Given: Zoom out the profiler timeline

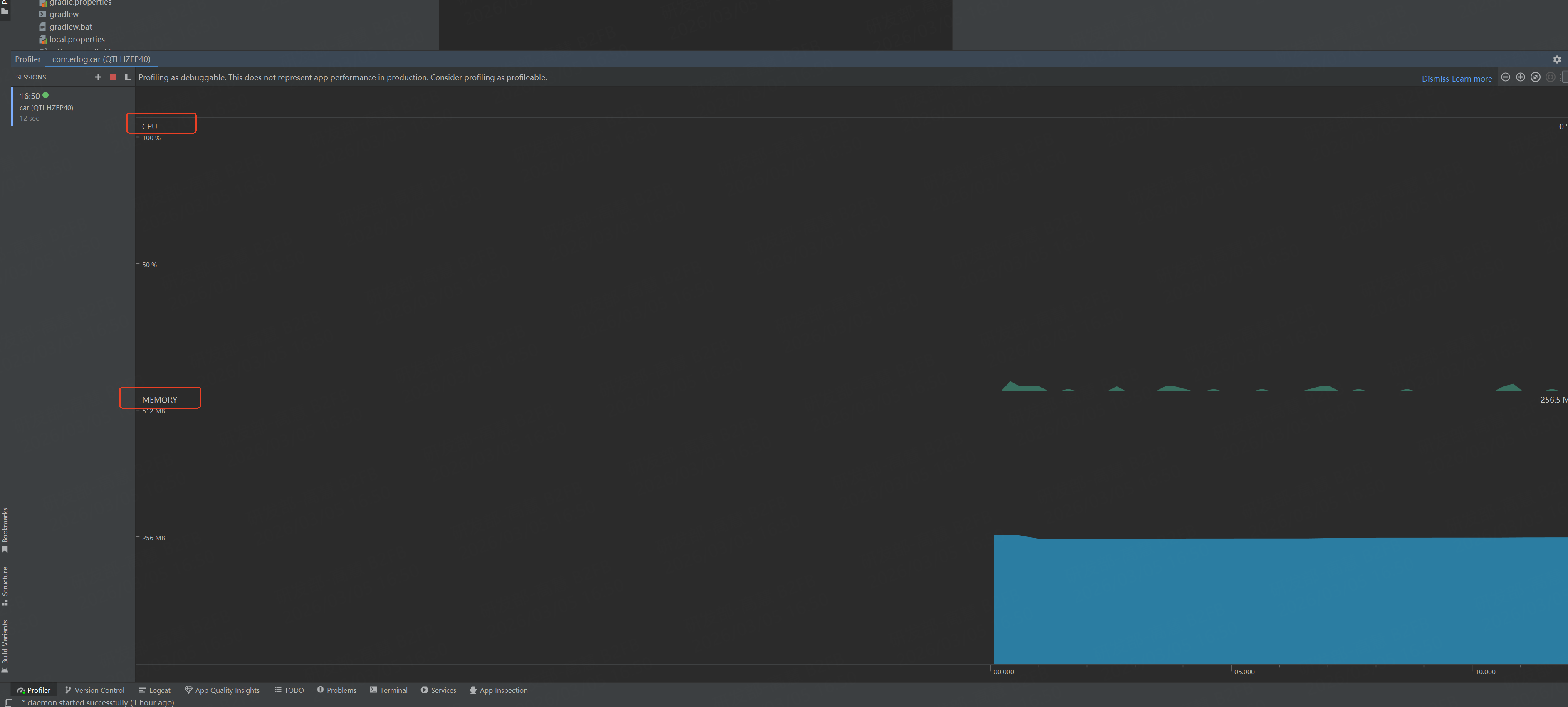Looking at the screenshot, I should [1505, 77].
